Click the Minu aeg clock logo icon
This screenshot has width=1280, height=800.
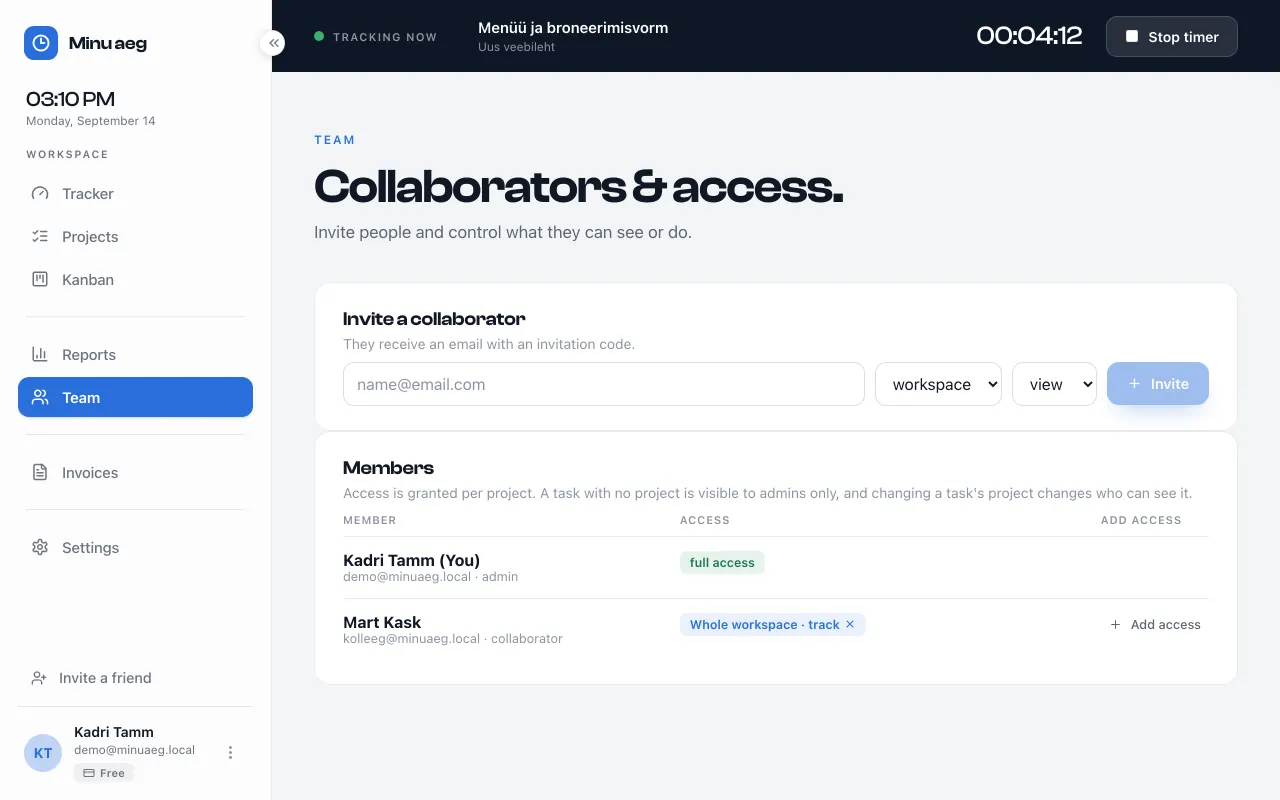coord(41,43)
